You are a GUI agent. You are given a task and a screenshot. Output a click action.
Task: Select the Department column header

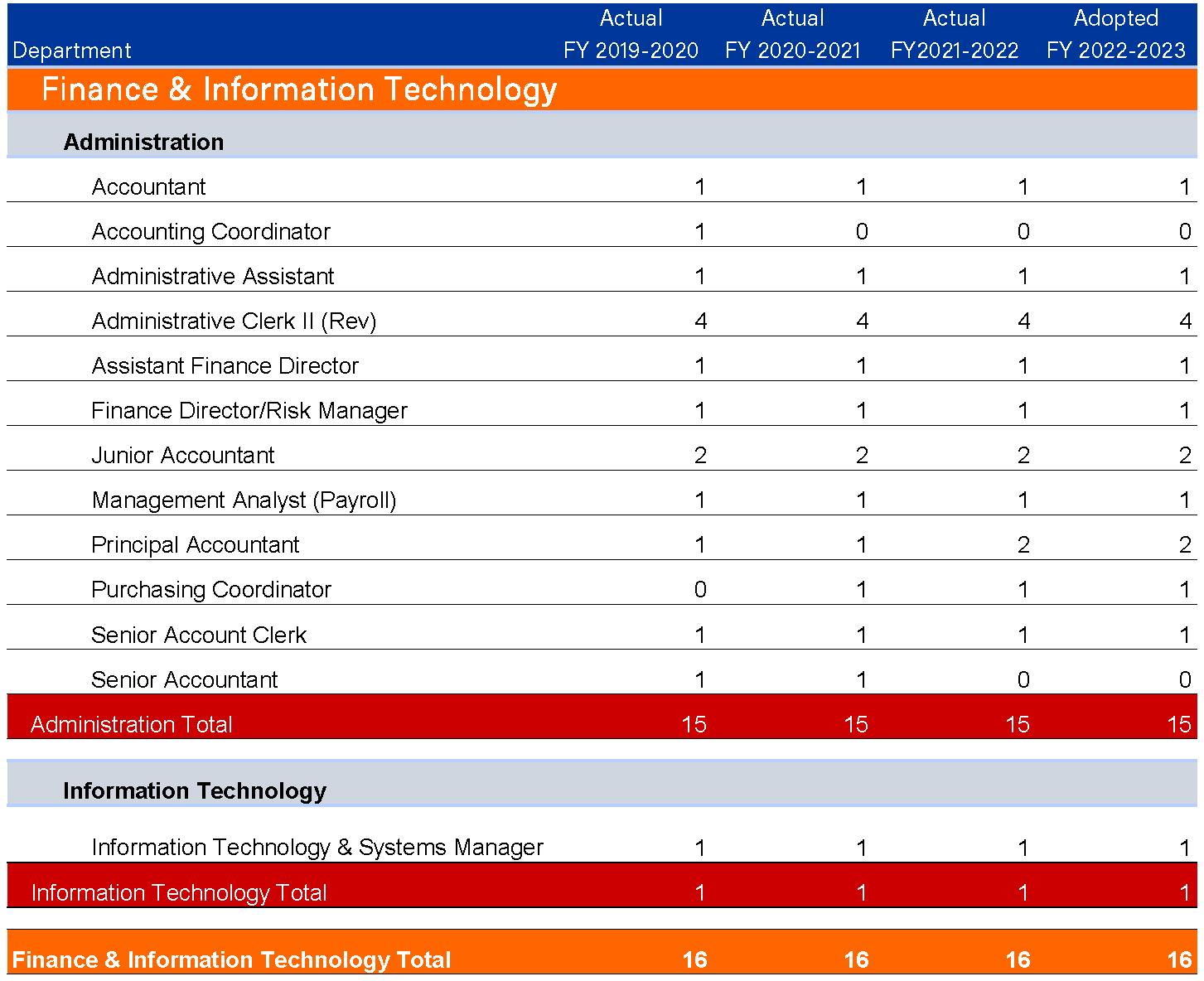point(72,51)
